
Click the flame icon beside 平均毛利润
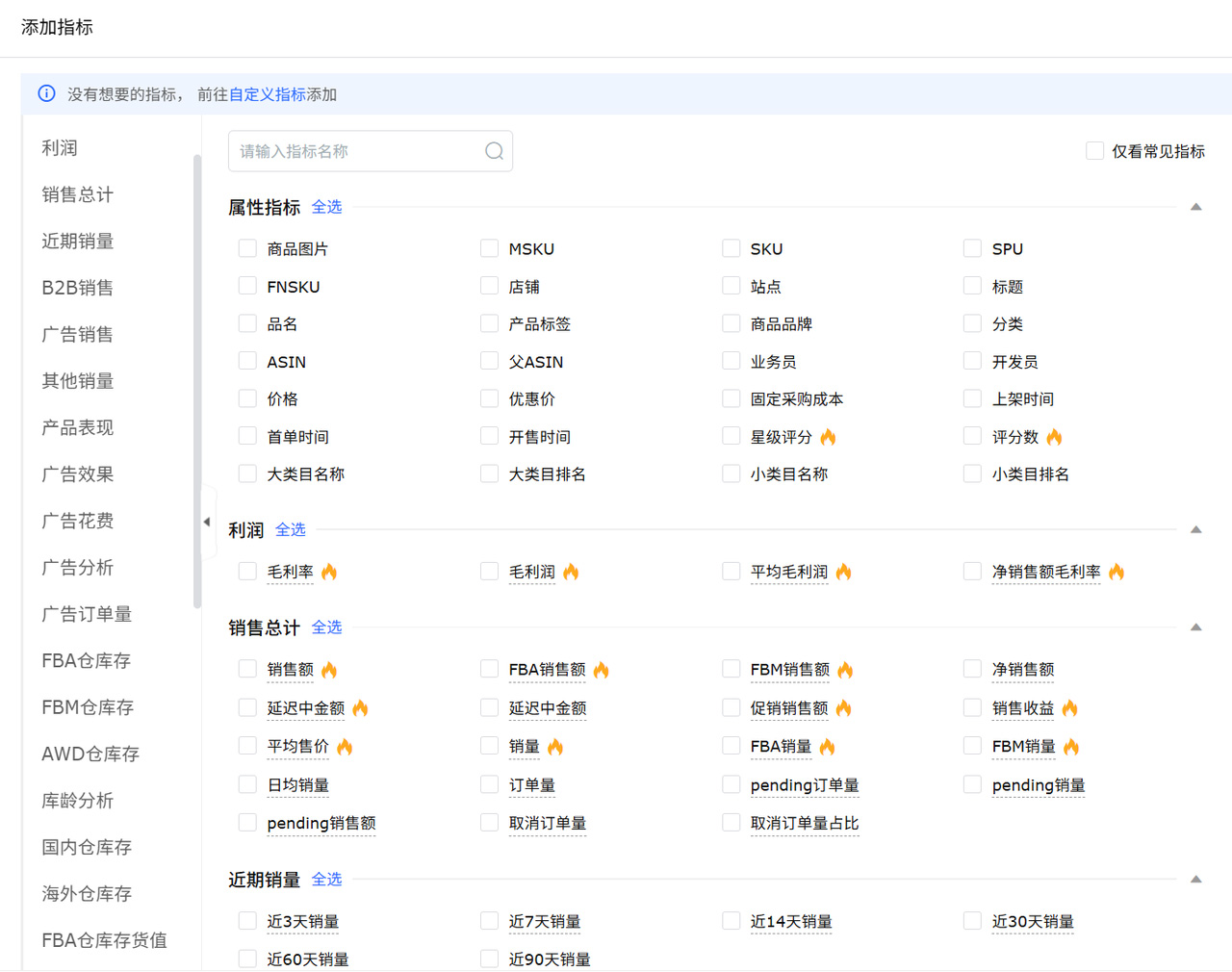pos(843,572)
